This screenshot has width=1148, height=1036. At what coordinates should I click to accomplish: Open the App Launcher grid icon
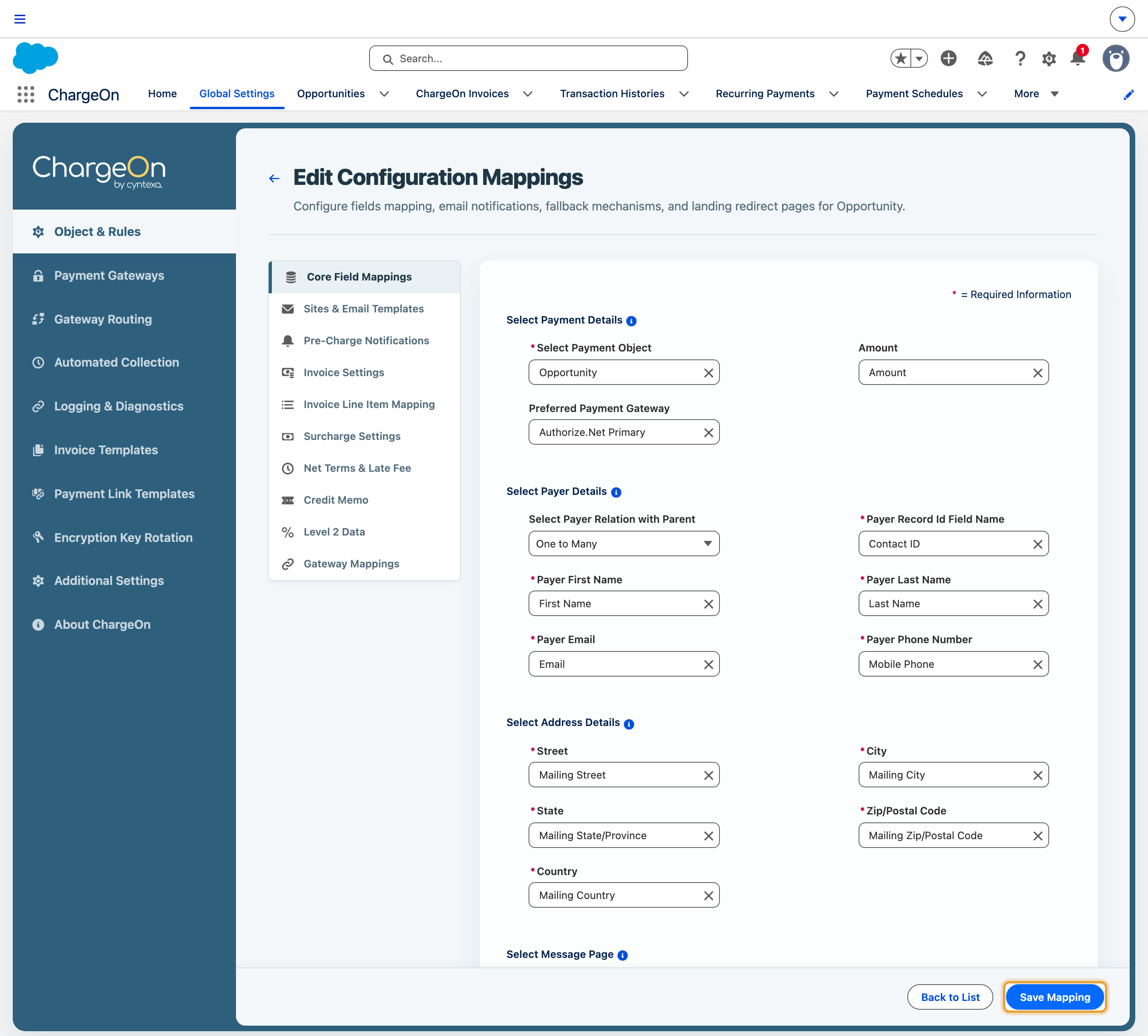click(x=26, y=94)
